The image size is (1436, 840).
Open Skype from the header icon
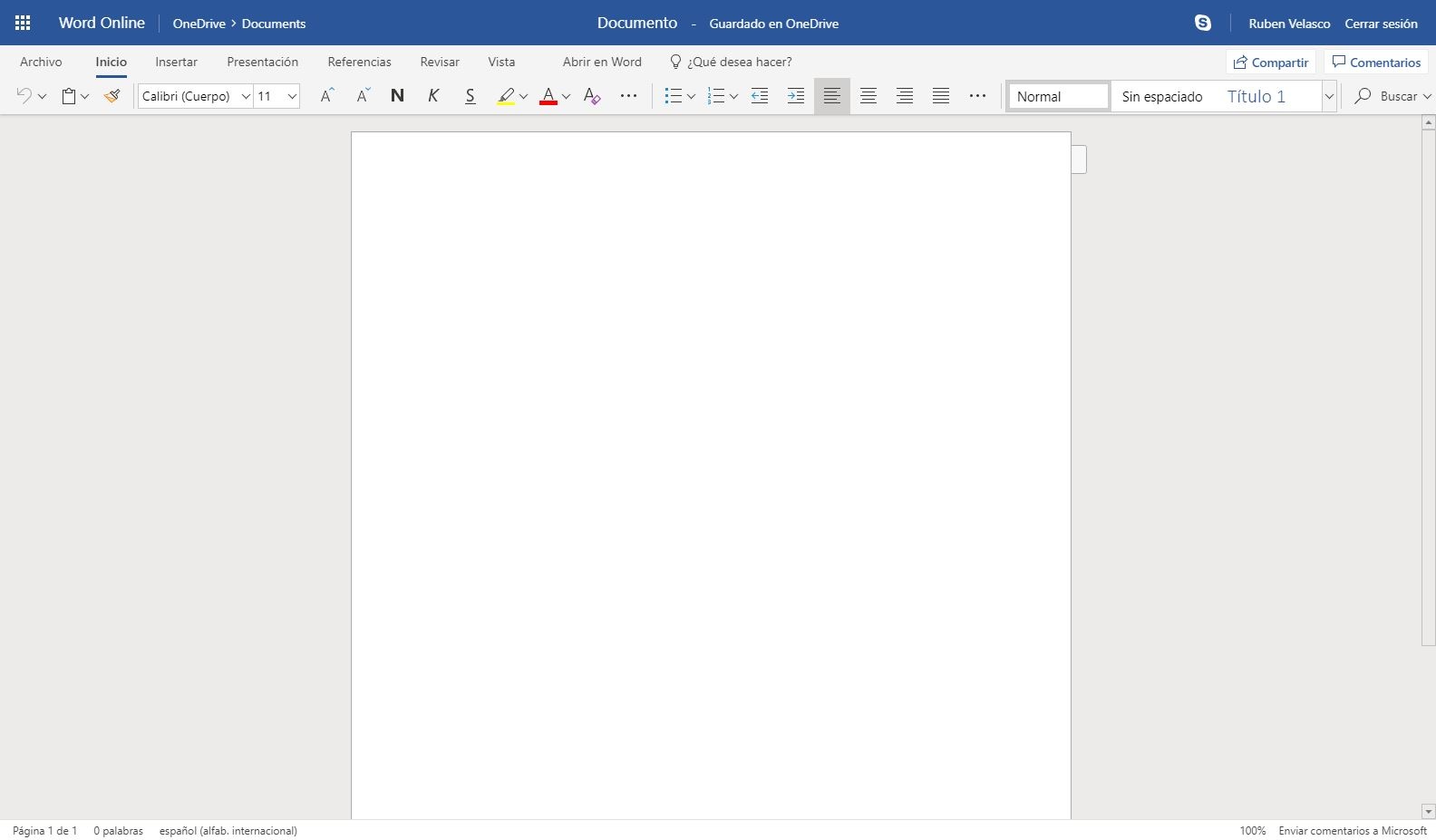1203,24
